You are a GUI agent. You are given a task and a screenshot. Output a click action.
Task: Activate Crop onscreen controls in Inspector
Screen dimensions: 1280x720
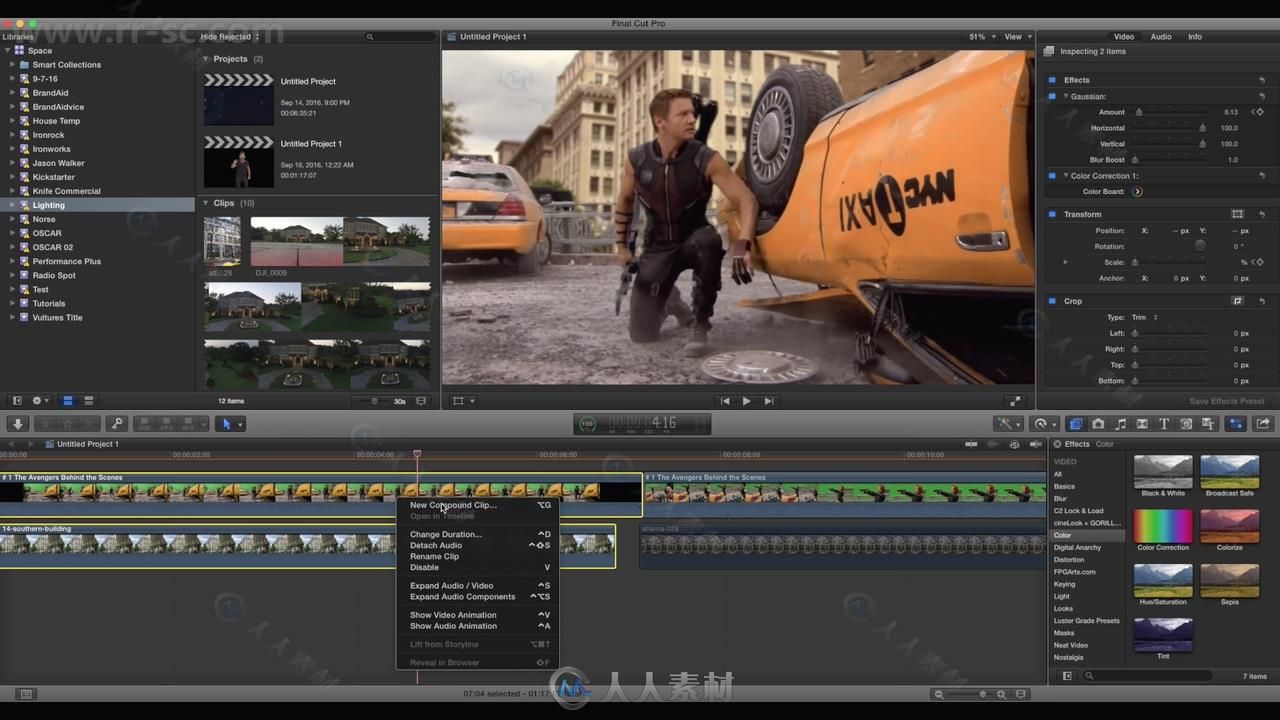click(1237, 301)
